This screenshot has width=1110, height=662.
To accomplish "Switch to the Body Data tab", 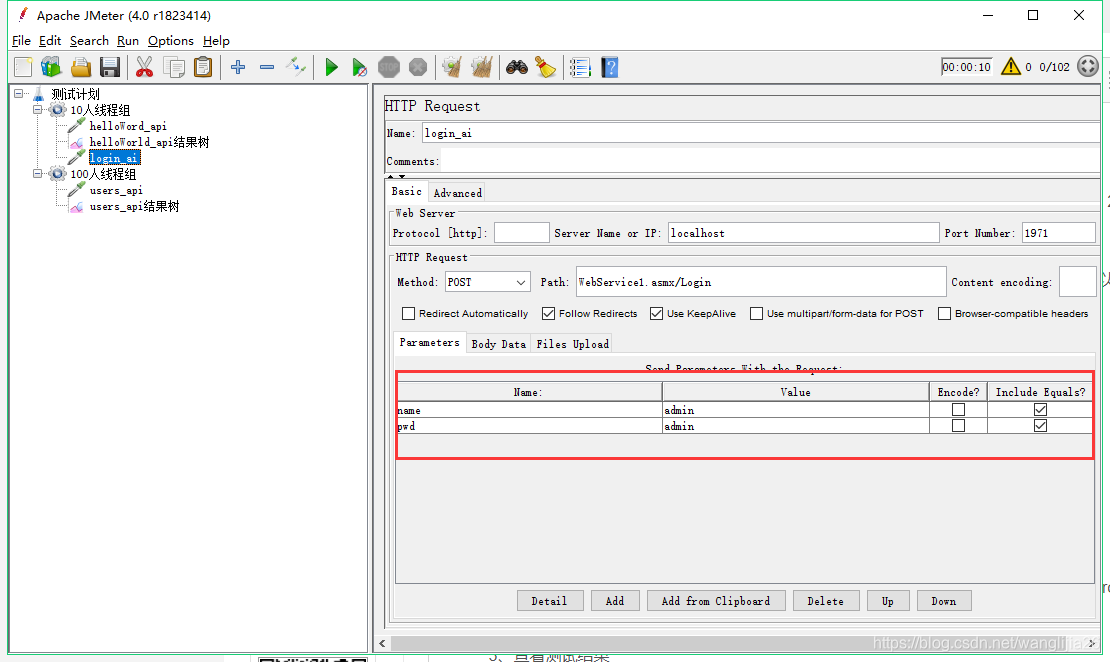I will pos(498,343).
